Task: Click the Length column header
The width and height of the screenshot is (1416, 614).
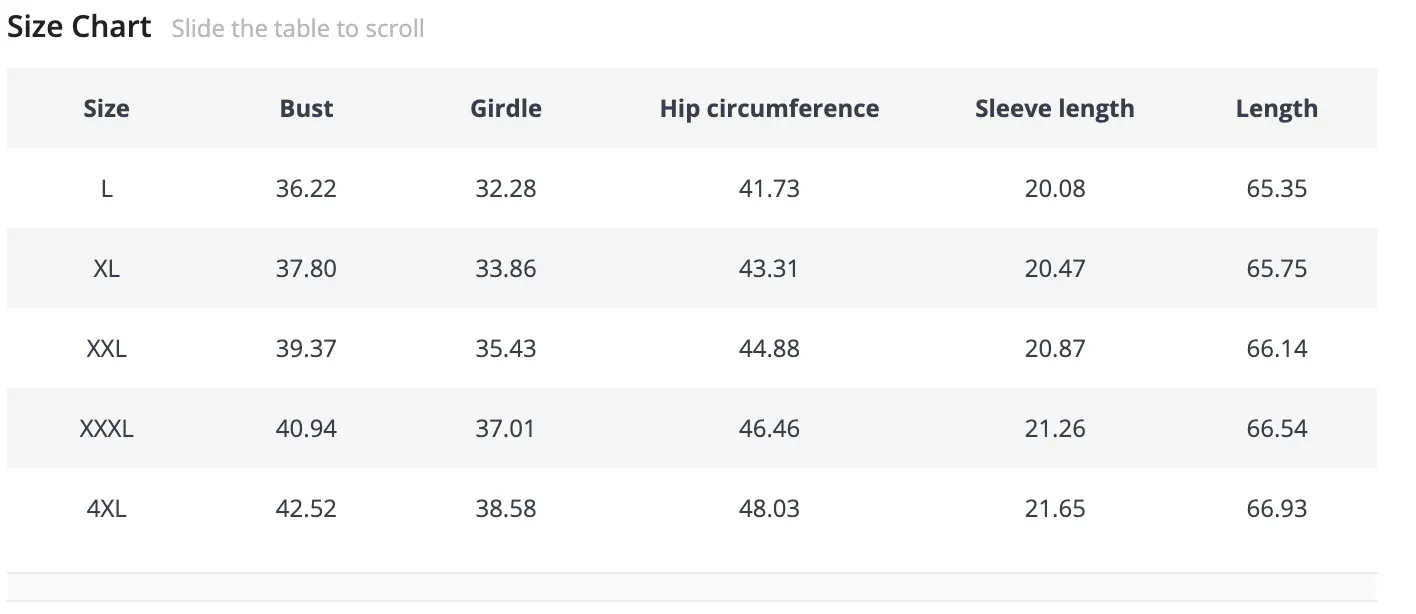Action: [1277, 108]
